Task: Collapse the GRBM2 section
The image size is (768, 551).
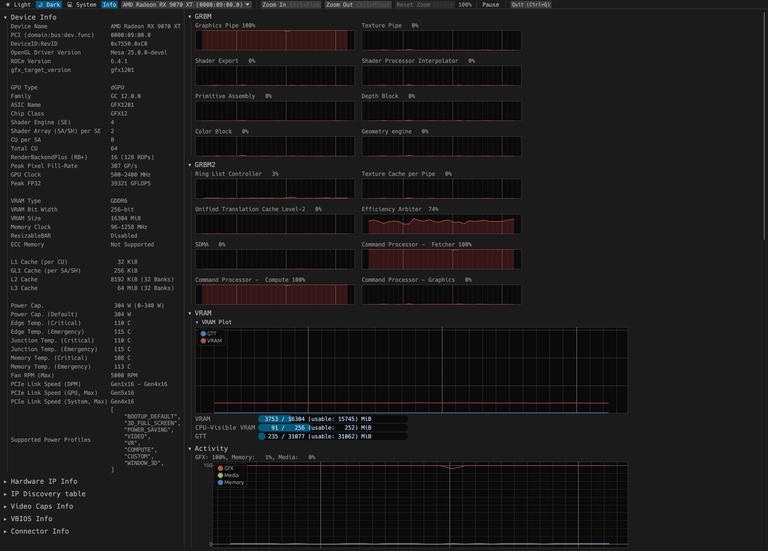Action: [202, 165]
